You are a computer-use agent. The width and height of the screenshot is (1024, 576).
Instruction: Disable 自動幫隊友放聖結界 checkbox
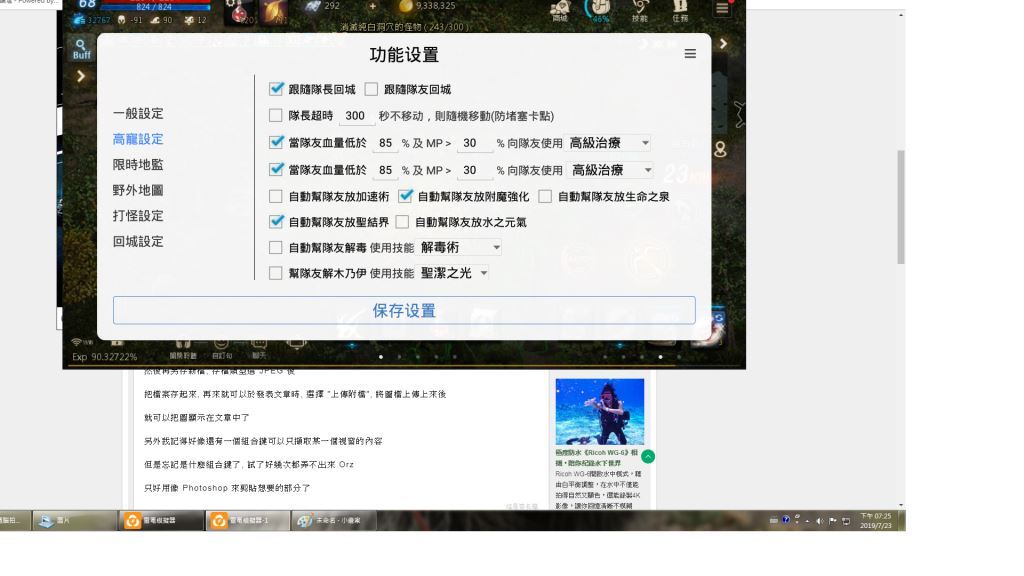click(277, 222)
